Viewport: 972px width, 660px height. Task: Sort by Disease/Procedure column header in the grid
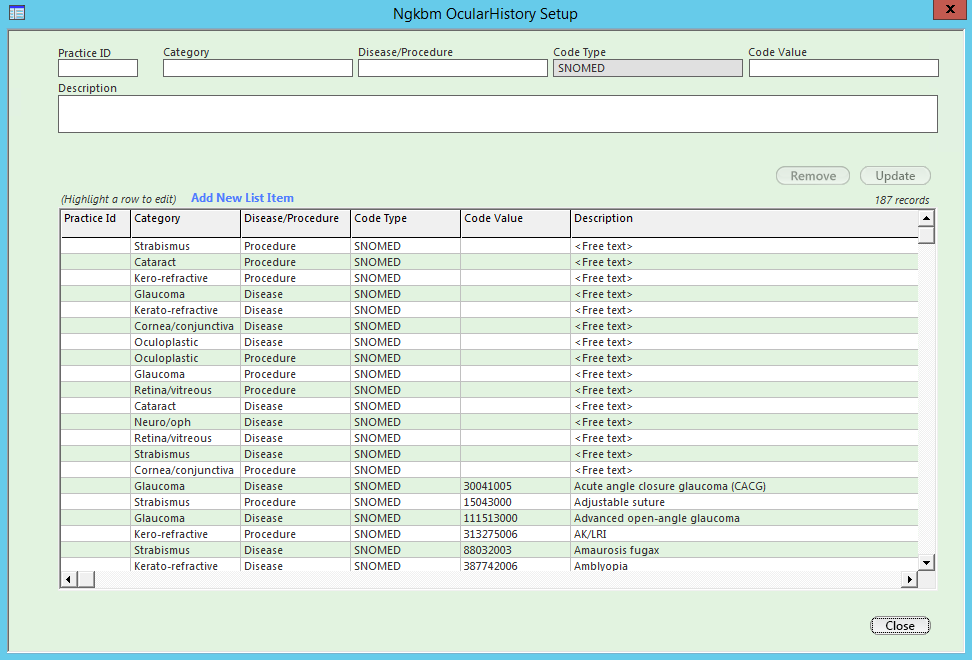click(295, 224)
